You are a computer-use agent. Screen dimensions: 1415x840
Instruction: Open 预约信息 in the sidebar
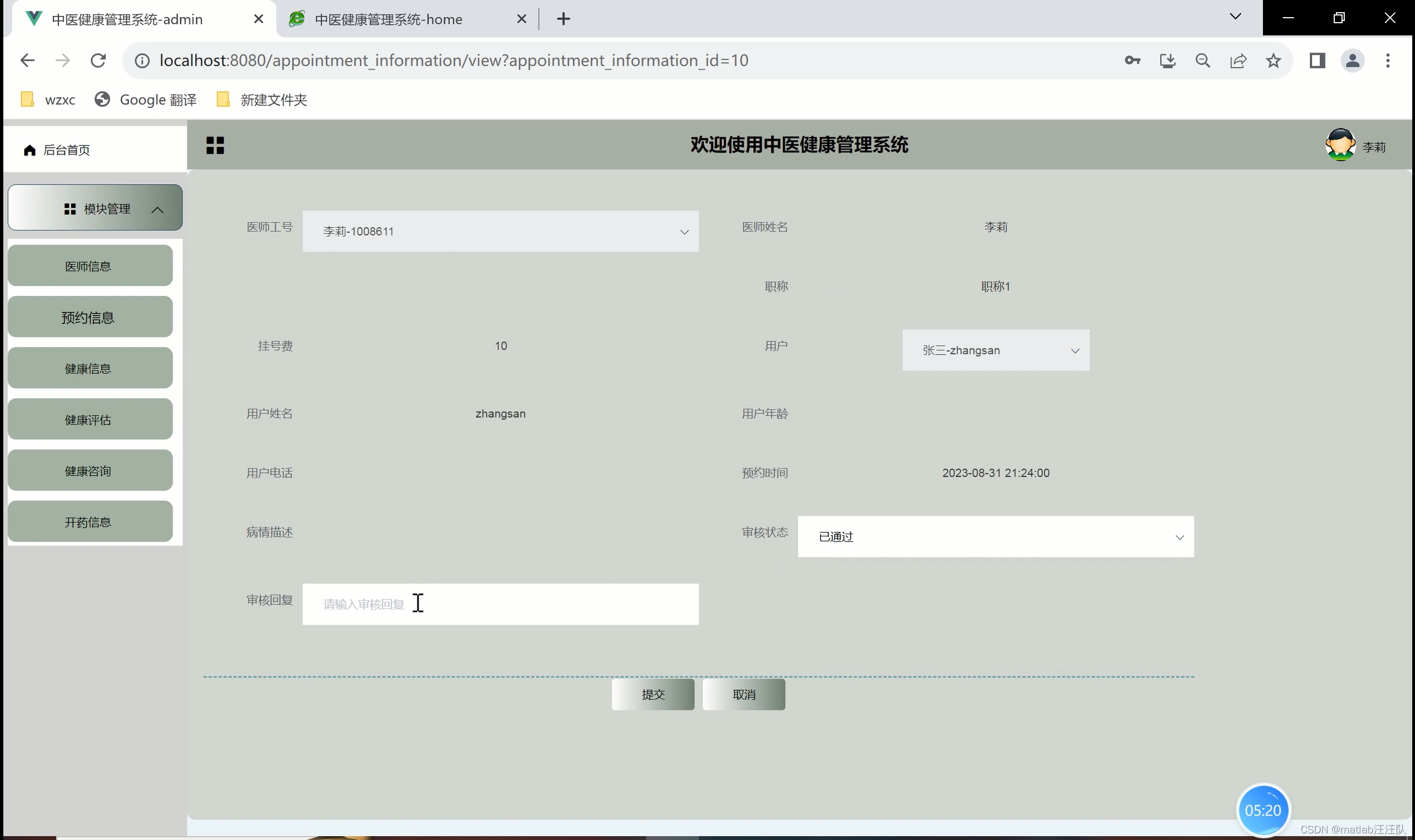pos(90,317)
